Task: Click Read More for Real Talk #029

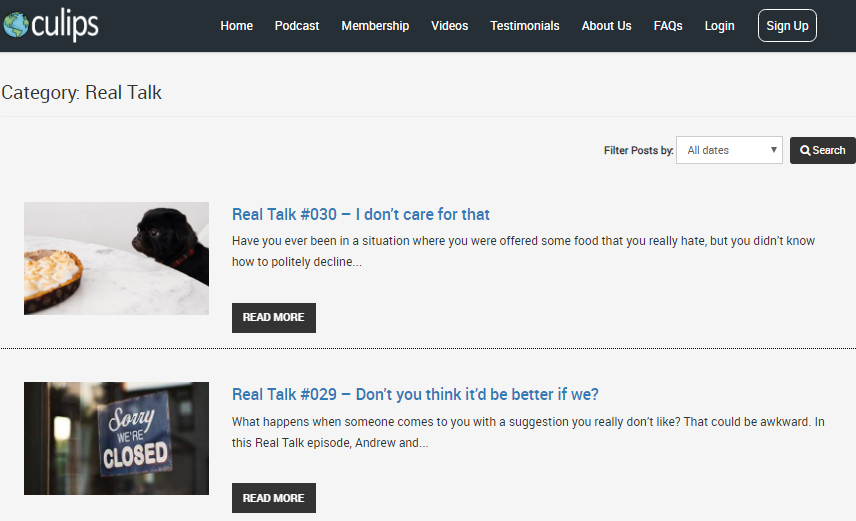Action: tap(273, 498)
